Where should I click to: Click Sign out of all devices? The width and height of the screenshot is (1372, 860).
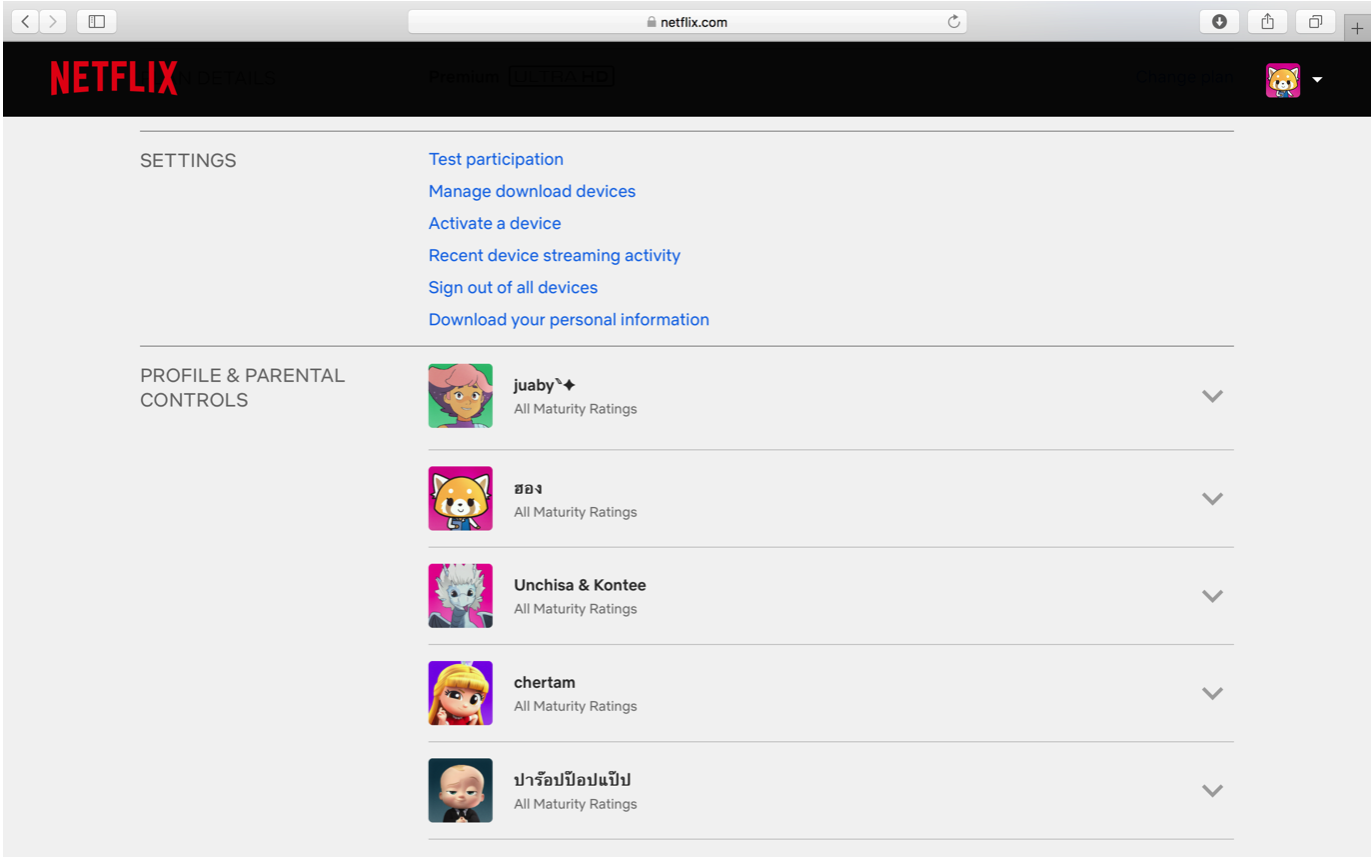(513, 287)
